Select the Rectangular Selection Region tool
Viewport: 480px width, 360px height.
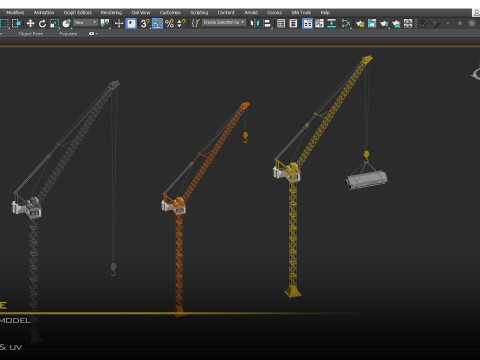tap(4, 23)
